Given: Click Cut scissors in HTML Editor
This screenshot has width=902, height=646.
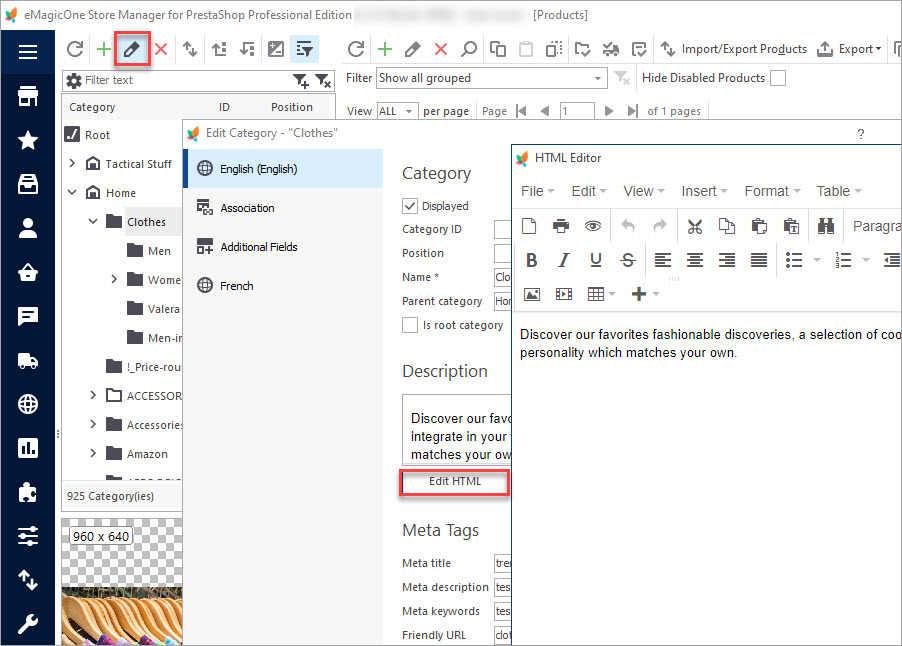Looking at the screenshot, I should click(x=695, y=226).
